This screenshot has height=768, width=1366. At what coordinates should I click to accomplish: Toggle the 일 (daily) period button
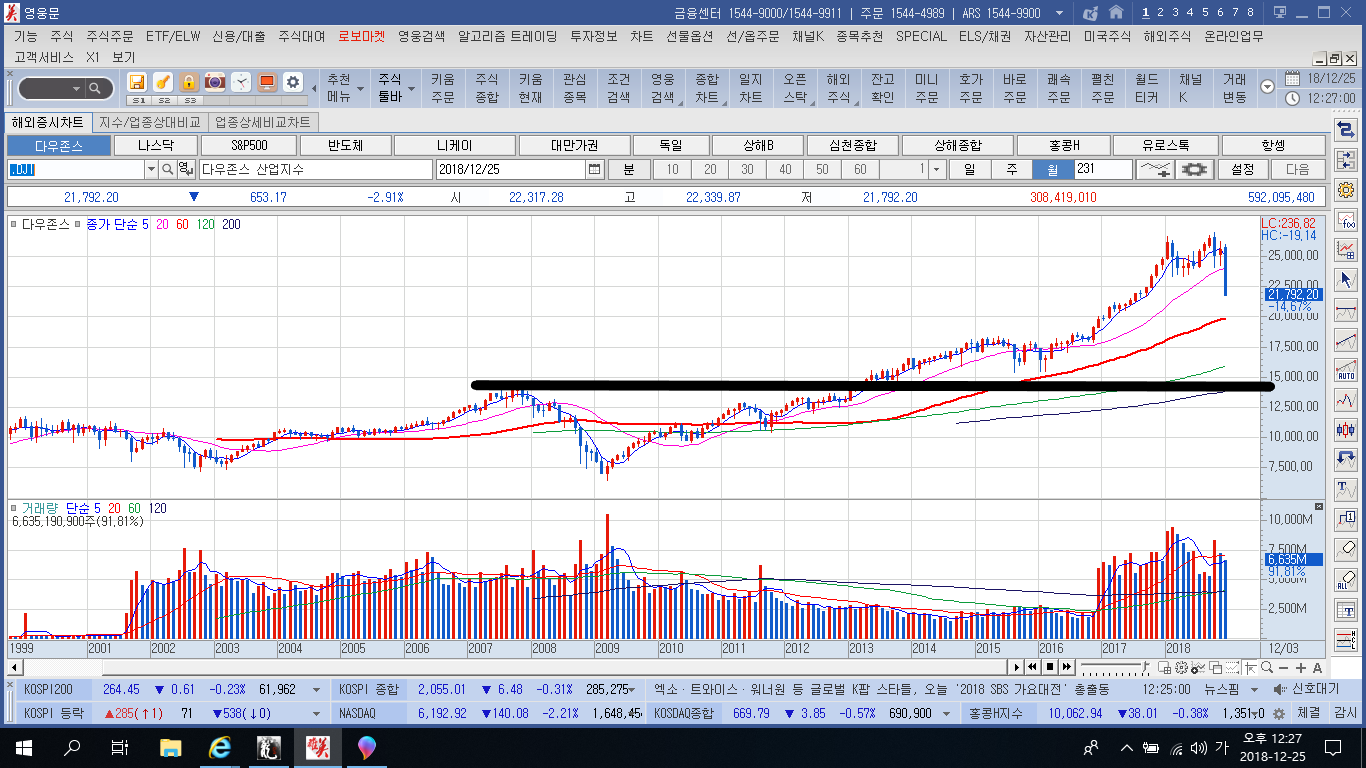click(969, 169)
